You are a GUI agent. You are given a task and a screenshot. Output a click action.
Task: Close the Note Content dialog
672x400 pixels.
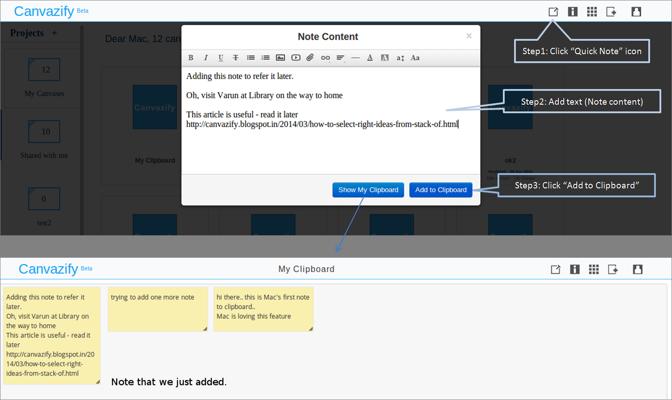click(469, 36)
